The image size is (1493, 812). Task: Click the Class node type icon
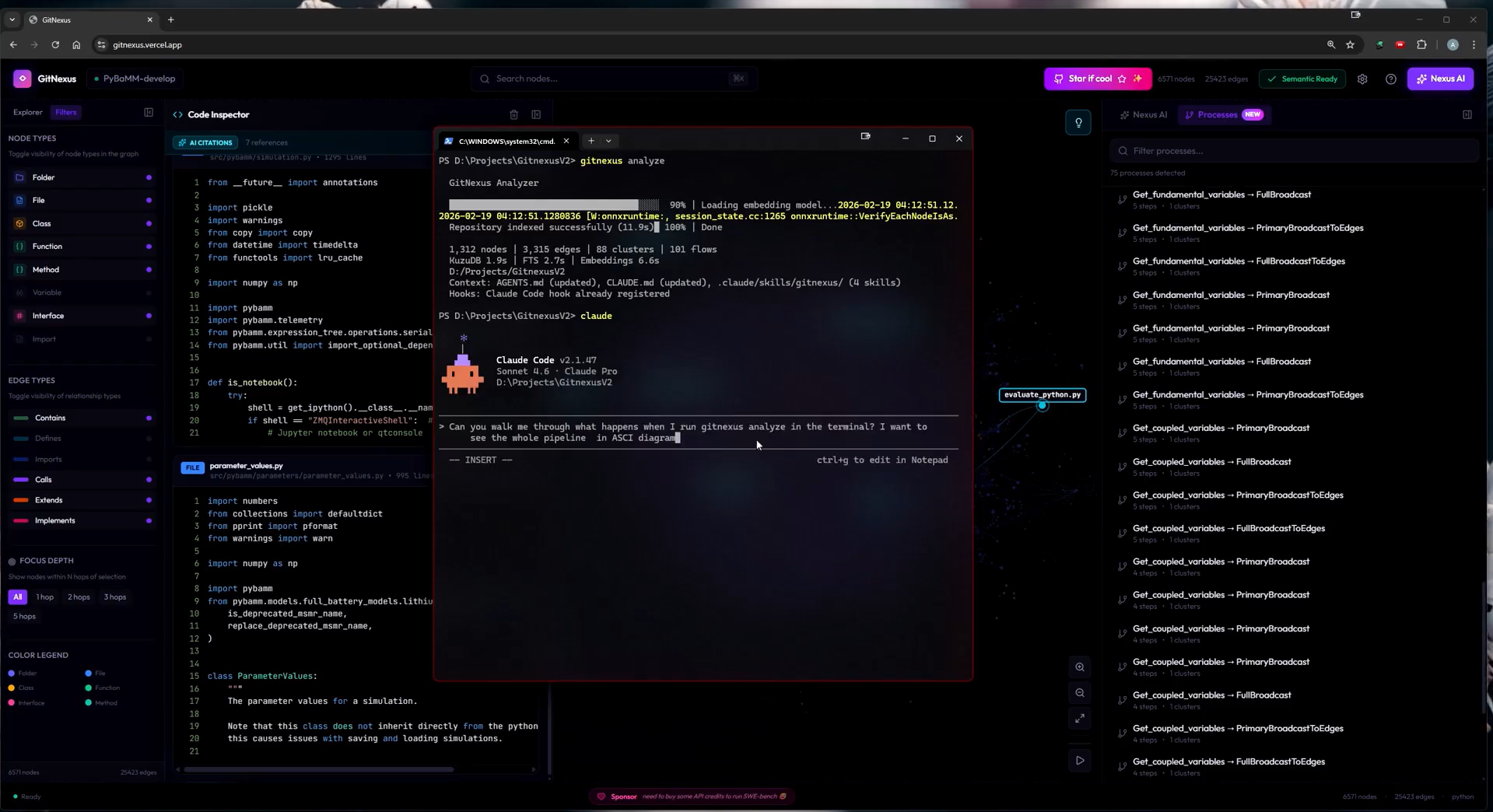click(x=19, y=223)
